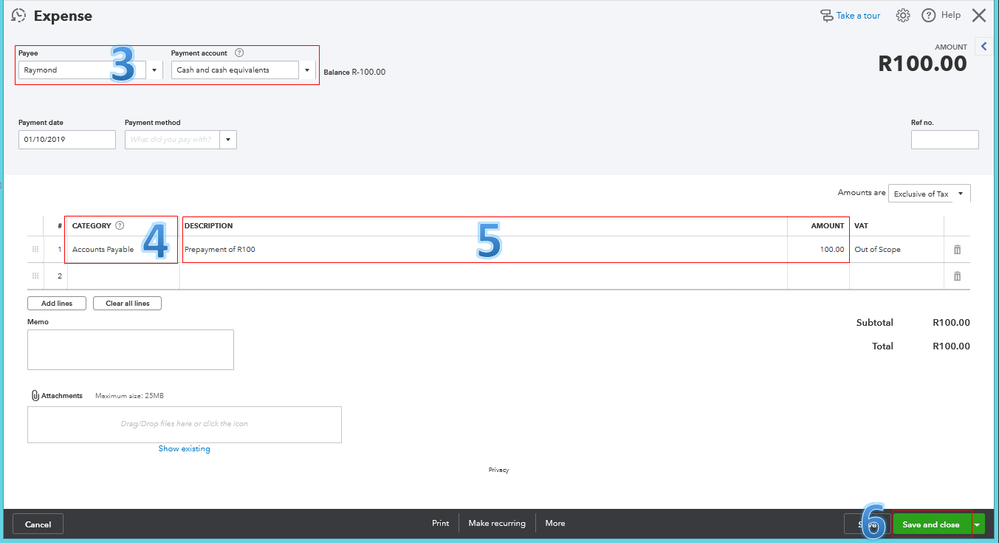Delete line 2 with trash icon
999x543 pixels.
pos(957,276)
